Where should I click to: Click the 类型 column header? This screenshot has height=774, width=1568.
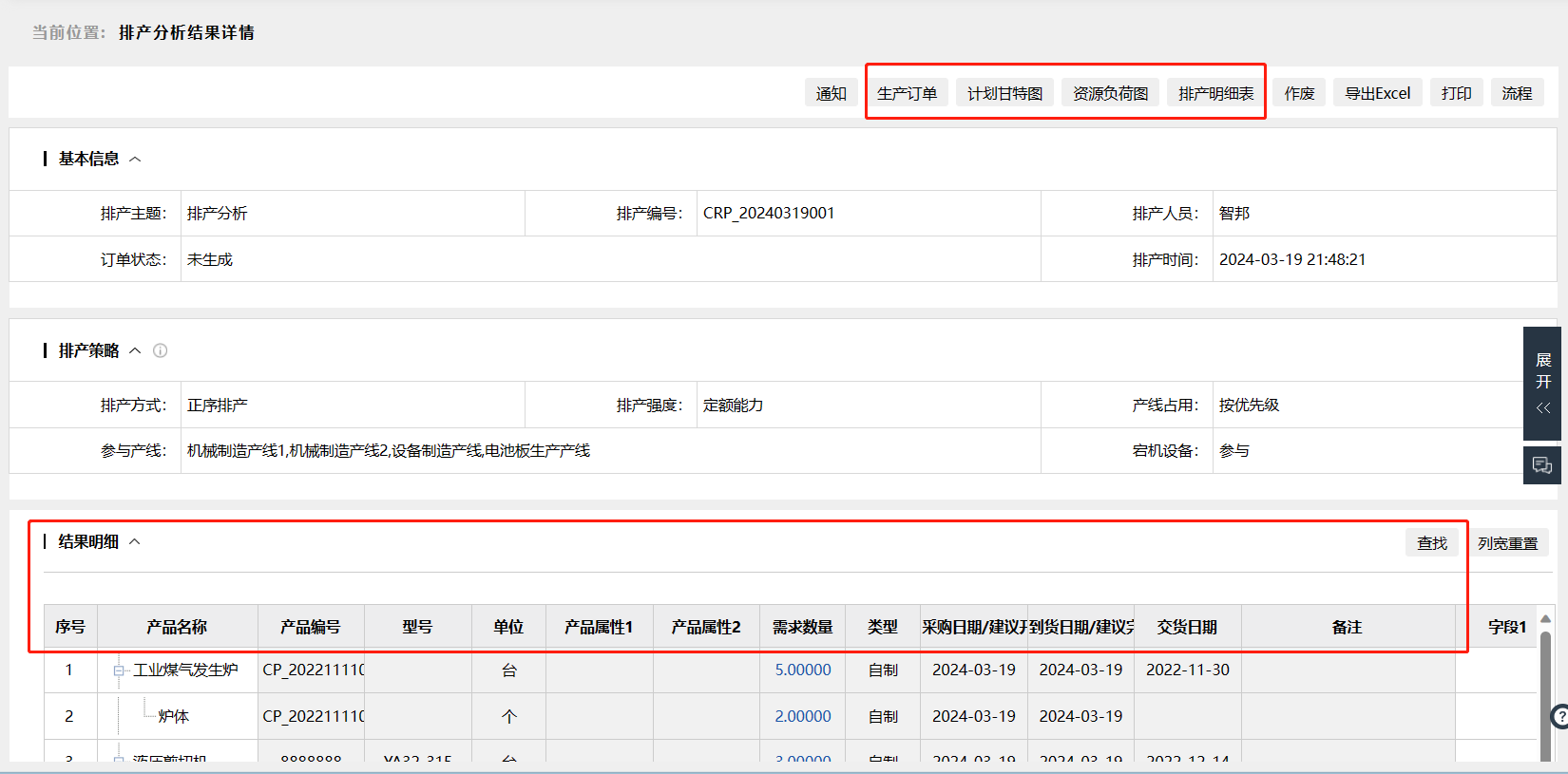point(883,627)
